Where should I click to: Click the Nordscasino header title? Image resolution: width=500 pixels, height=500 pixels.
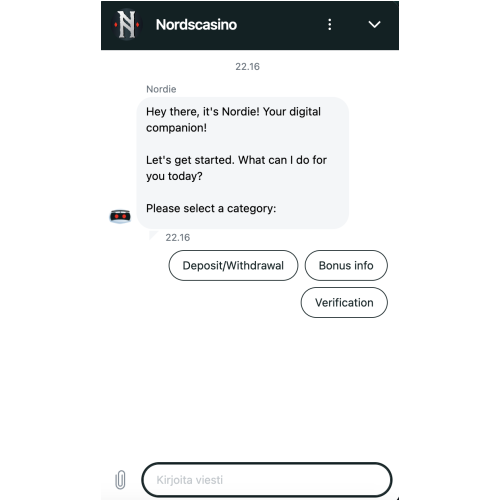(196, 25)
